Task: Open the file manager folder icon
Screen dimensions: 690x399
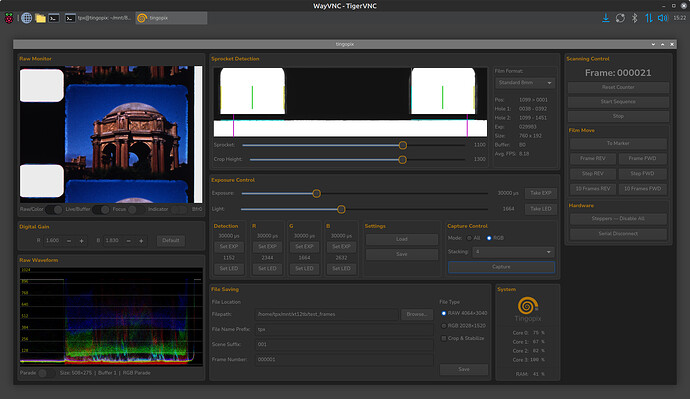Action: 40,18
